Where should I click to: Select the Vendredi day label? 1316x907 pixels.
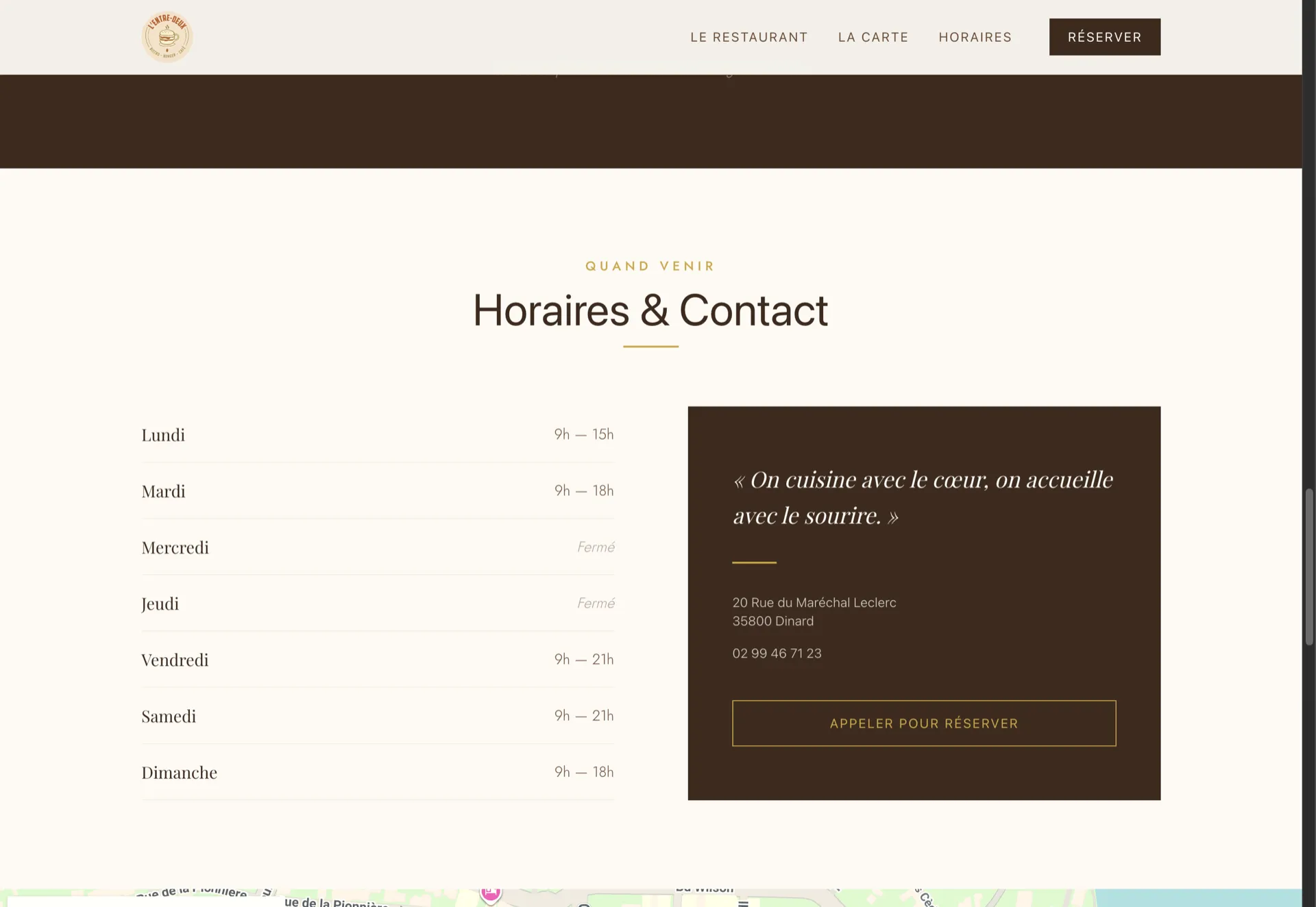pyautogui.click(x=175, y=660)
